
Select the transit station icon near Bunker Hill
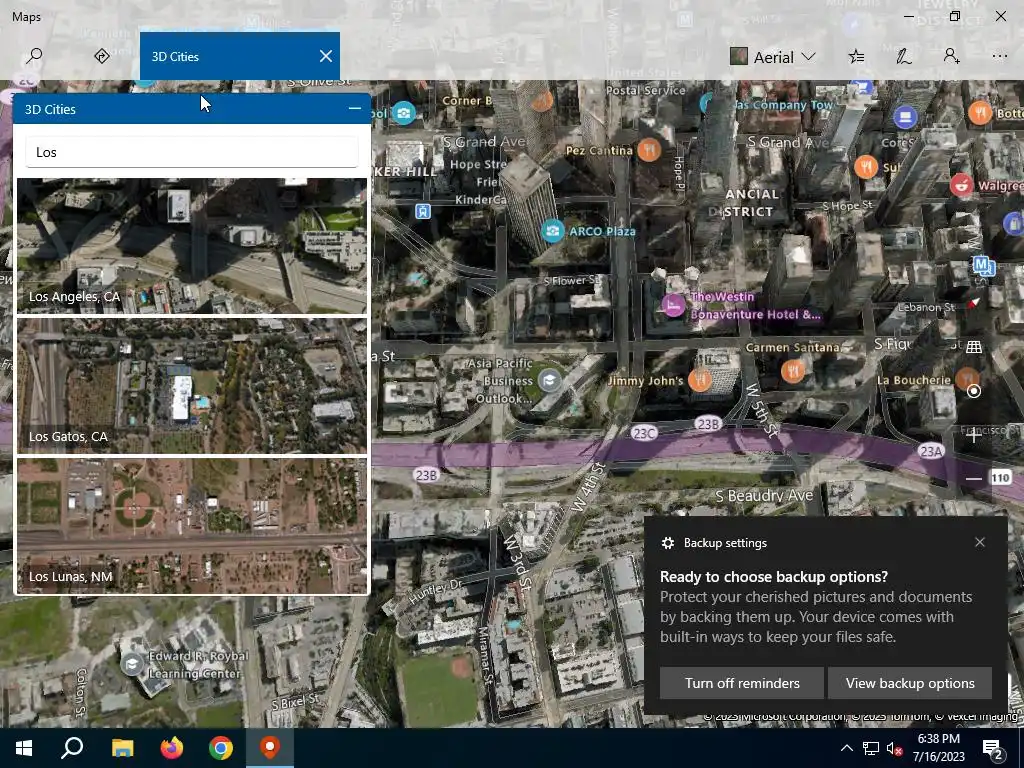423,211
